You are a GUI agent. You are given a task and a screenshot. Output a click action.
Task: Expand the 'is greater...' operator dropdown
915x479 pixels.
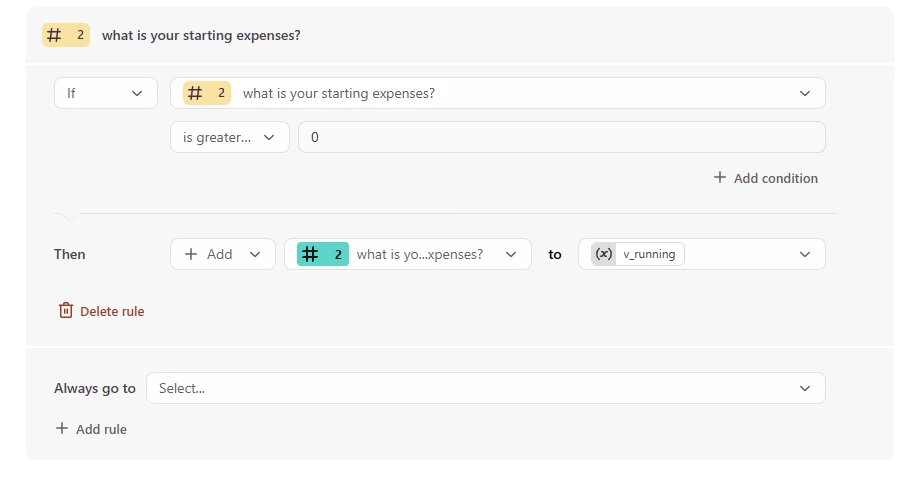[229, 137]
